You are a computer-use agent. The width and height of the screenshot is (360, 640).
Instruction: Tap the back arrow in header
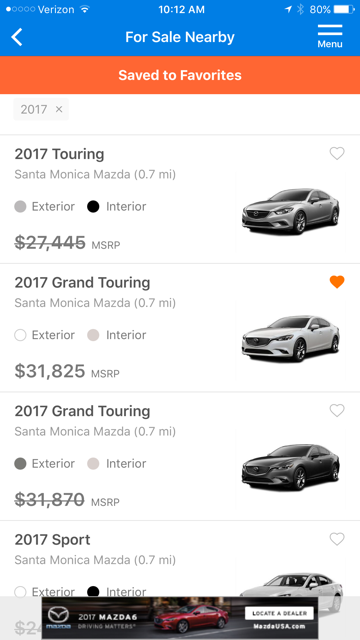17,37
